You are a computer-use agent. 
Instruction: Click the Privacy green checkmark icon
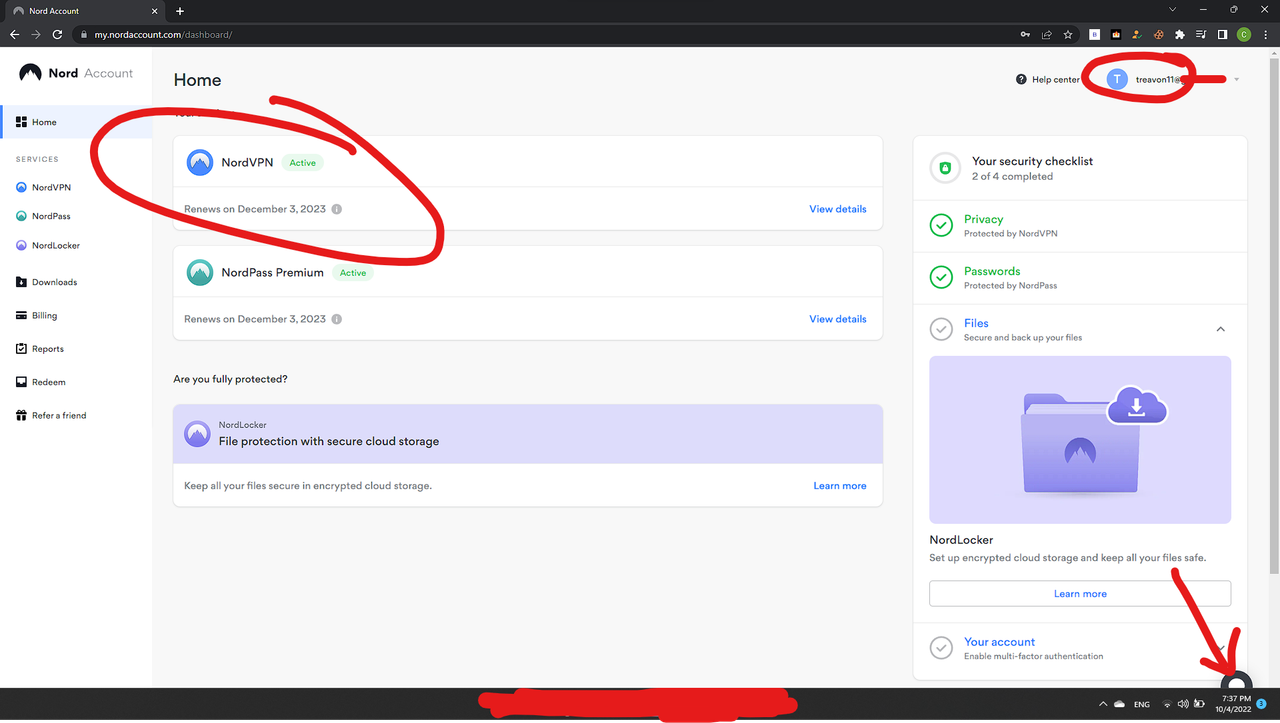[941, 225]
